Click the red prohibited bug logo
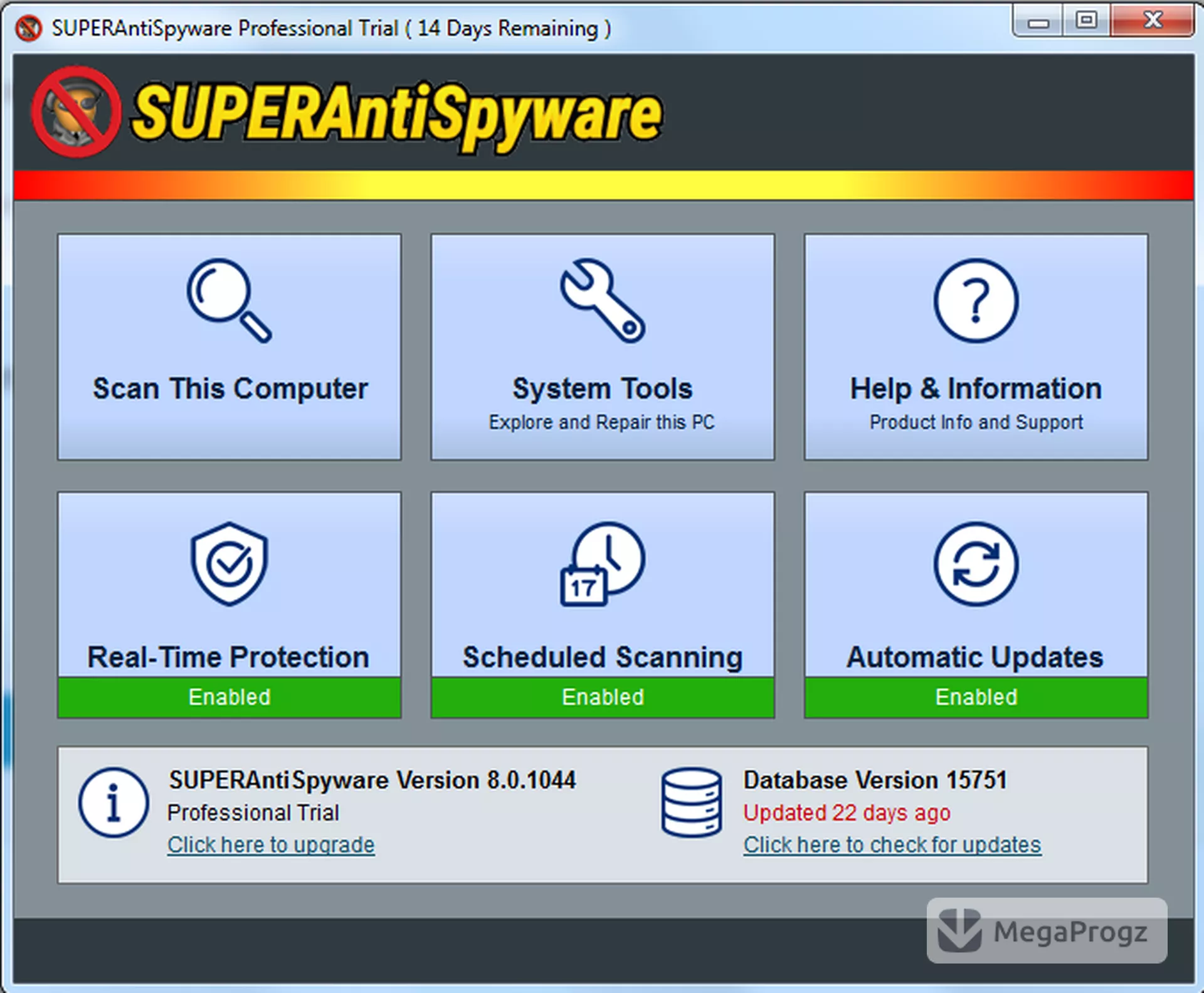The image size is (1204, 993). pos(77,112)
